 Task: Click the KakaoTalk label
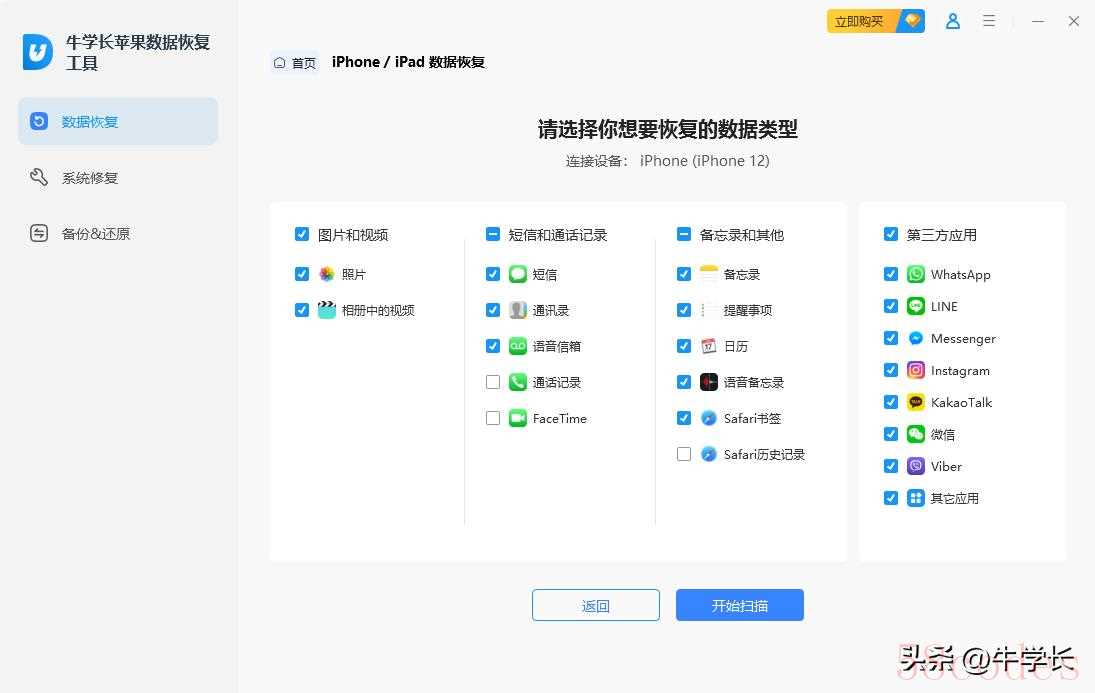coord(961,402)
